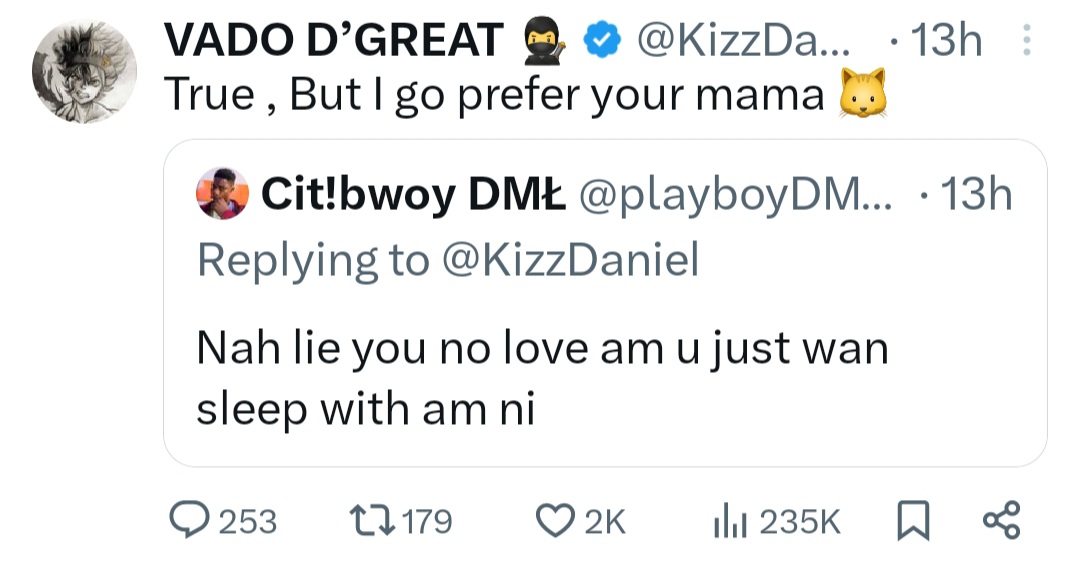Image resolution: width=1080 pixels, height=573 pixels.
Task: Open Cit!bwoy DMŁ's small avatar
Action: pyautogui.click(x=222, y=194)
